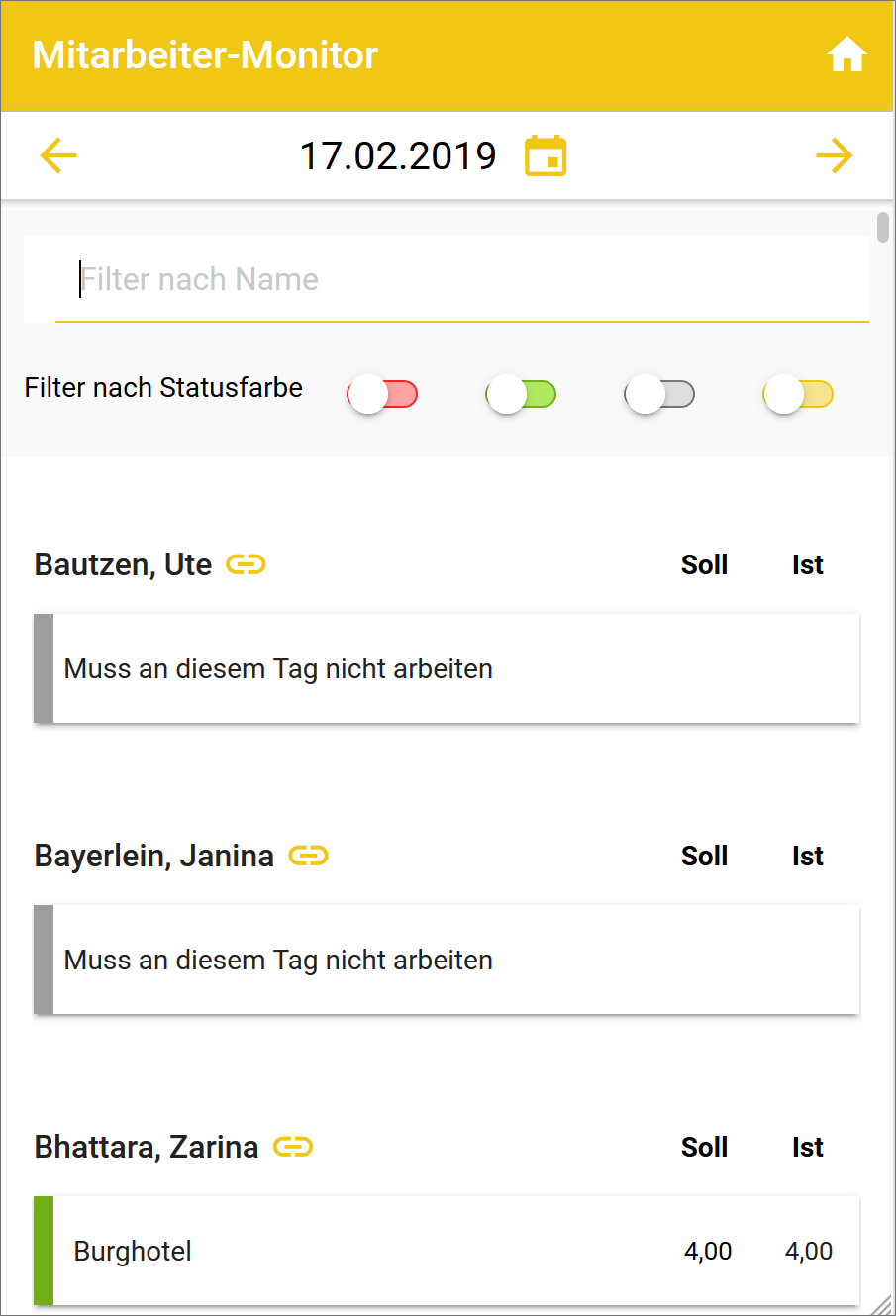Click employee name Bhattara, Zarina
The image size is (896, 1316).
click(x=147, y=1147)
